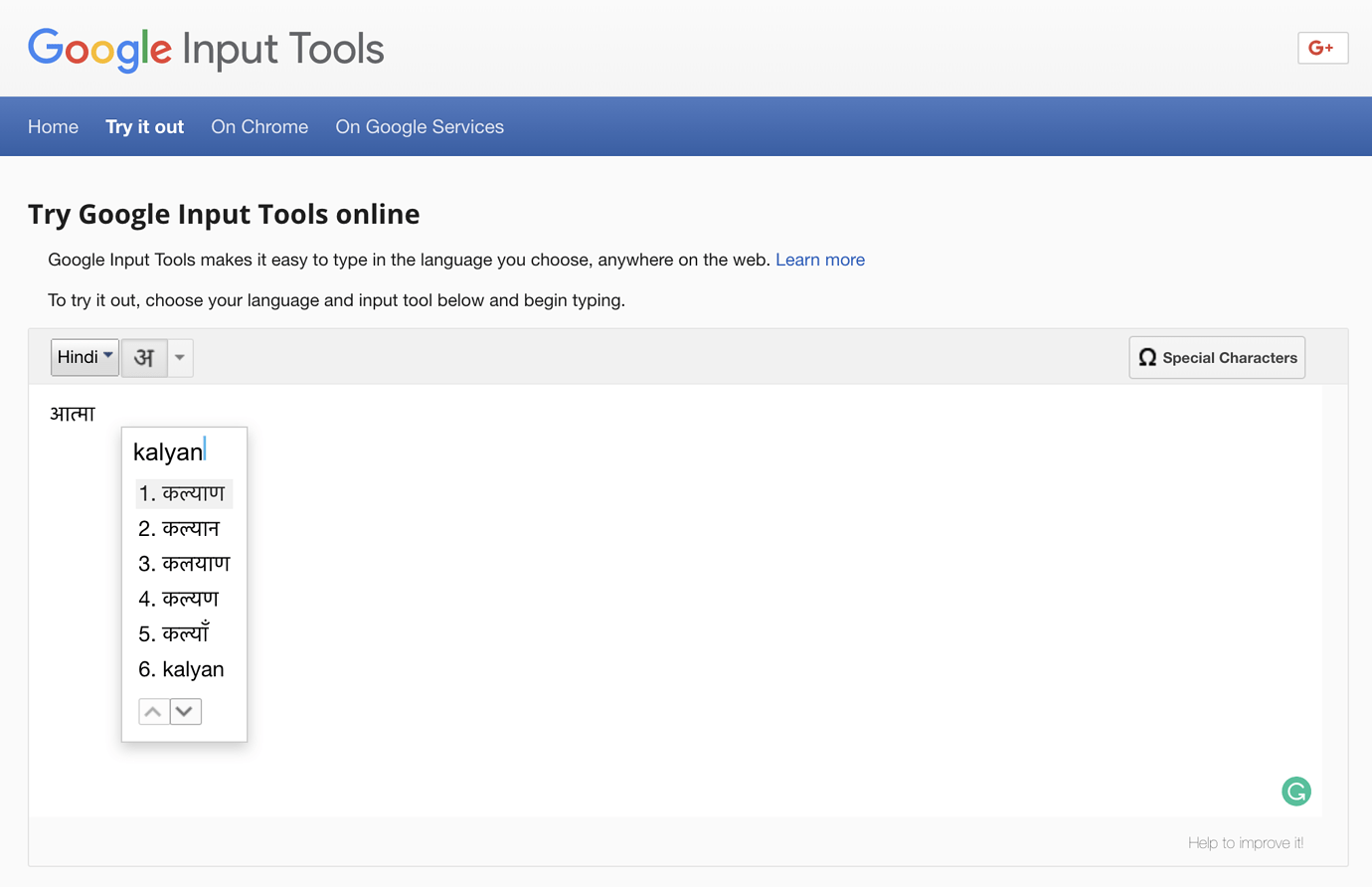Click inside the text area's empty space

pyautogui.click(x=696, y=597)
